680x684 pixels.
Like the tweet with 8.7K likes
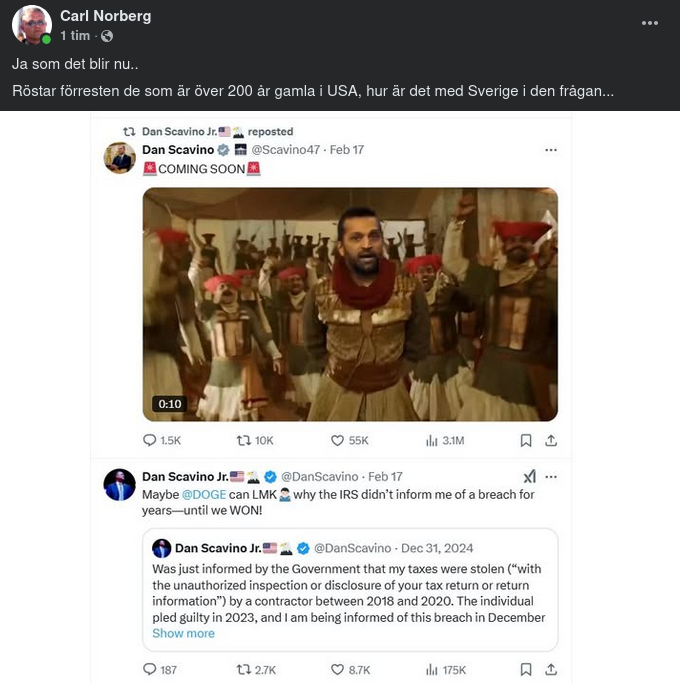click(338, 669)
